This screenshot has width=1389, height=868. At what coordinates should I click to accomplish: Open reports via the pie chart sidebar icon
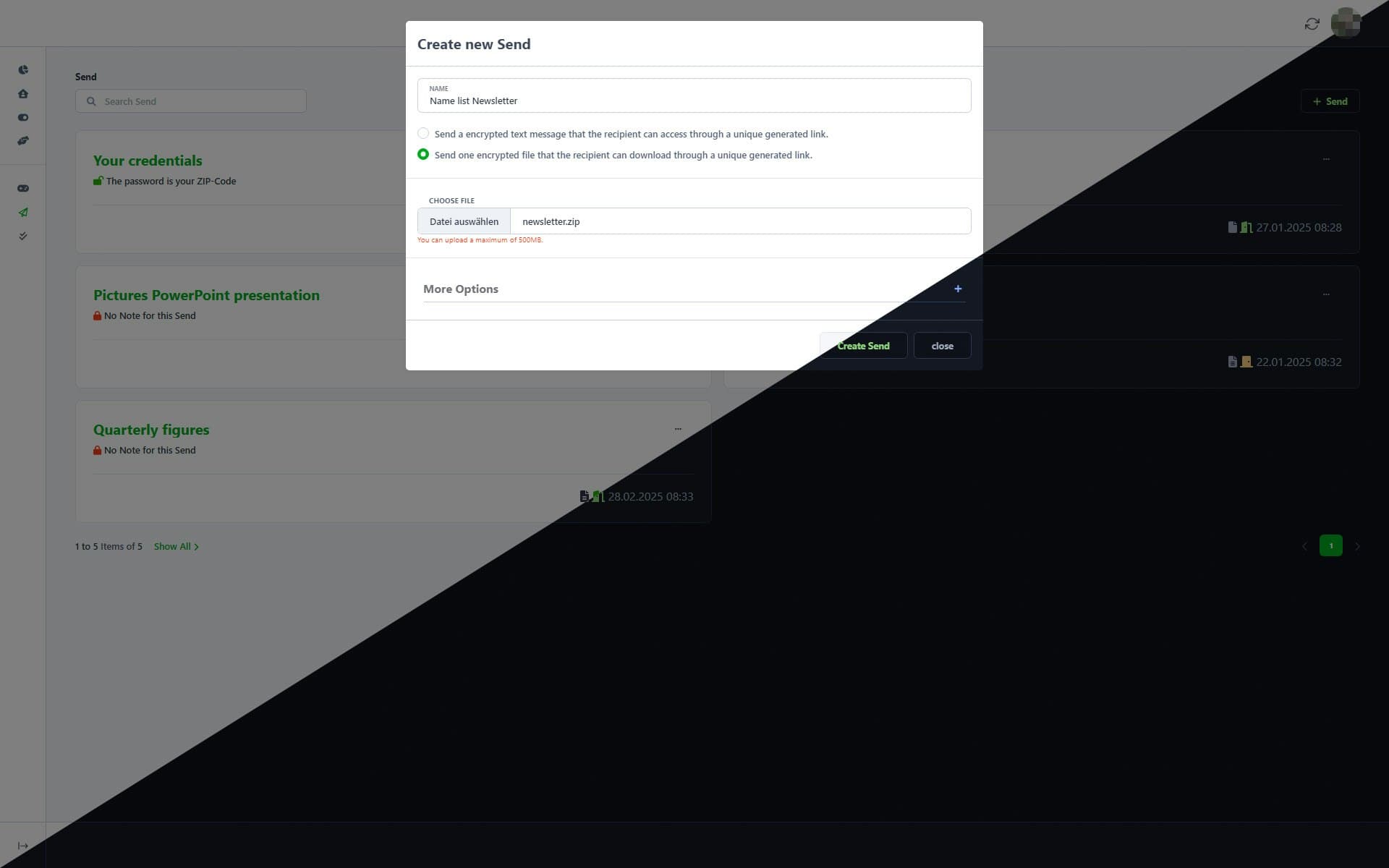click(x=23, y=69)
